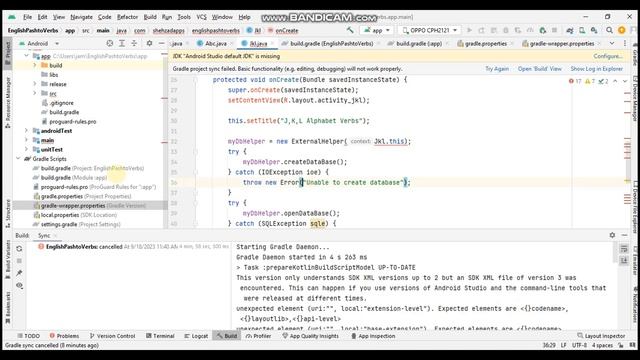Screen dimensions: 640x360
Task: Open the VCS menu
Action: [x=201, y=17]
